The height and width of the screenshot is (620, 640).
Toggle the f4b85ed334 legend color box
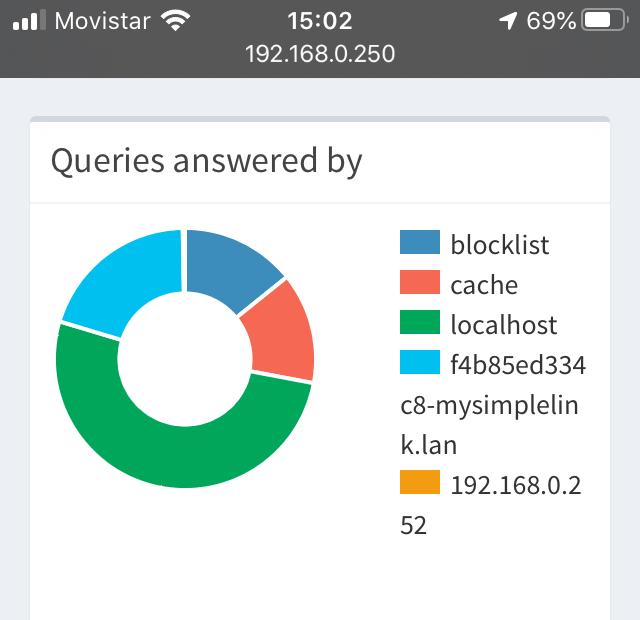(420, 362)
